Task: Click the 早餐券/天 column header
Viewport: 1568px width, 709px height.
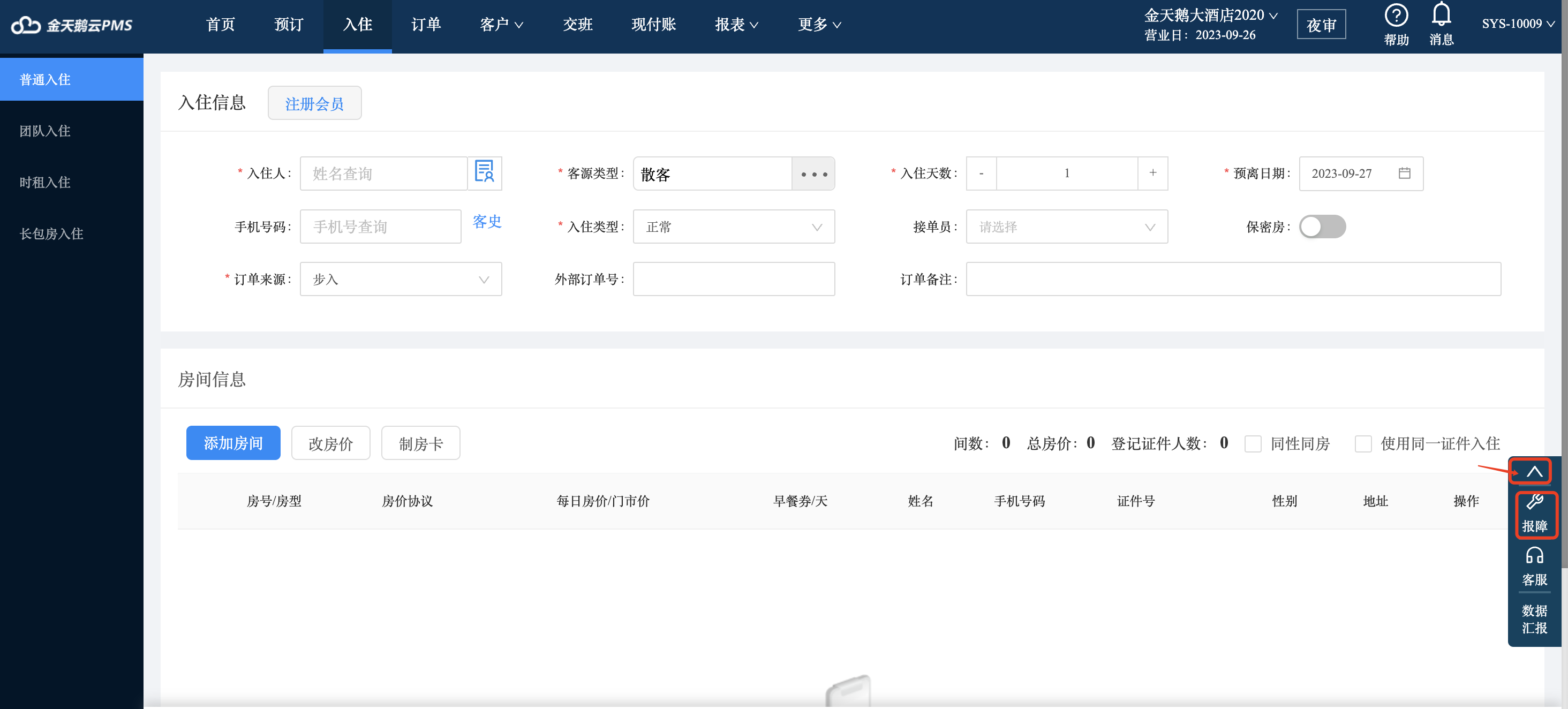Action: coord(801,501)
